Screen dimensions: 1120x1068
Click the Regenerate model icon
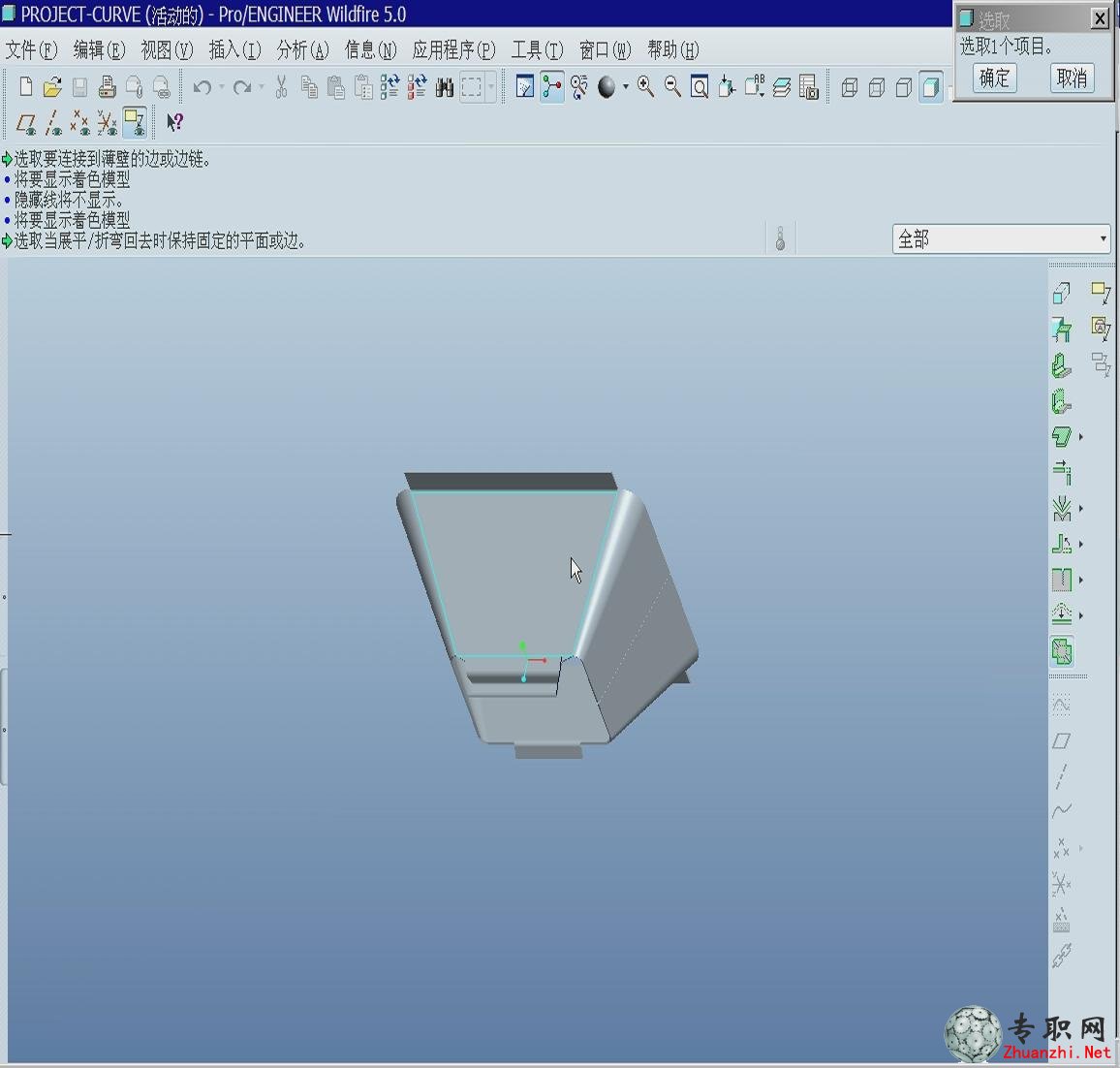(x=390, y=87)
